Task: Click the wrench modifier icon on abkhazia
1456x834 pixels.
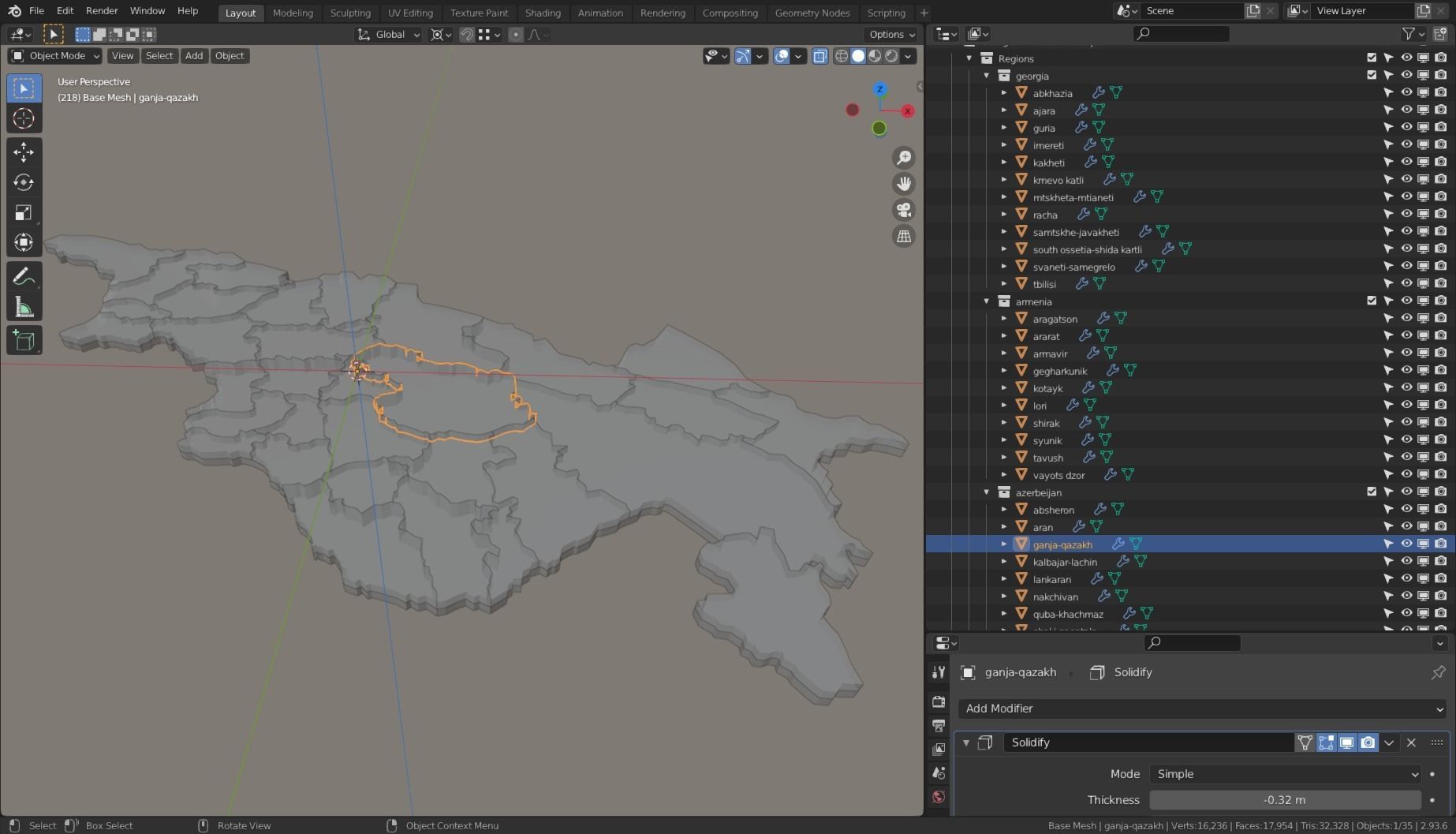Action: [x=1098, y=93]
